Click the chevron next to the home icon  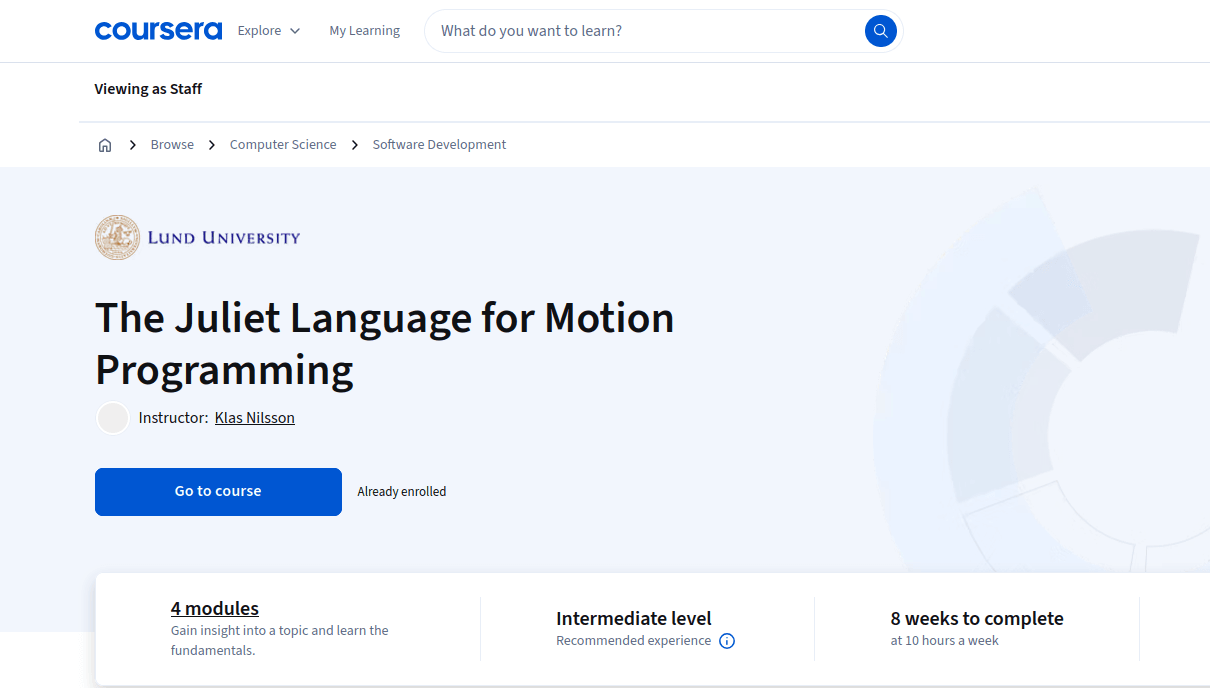click(132, 144)
